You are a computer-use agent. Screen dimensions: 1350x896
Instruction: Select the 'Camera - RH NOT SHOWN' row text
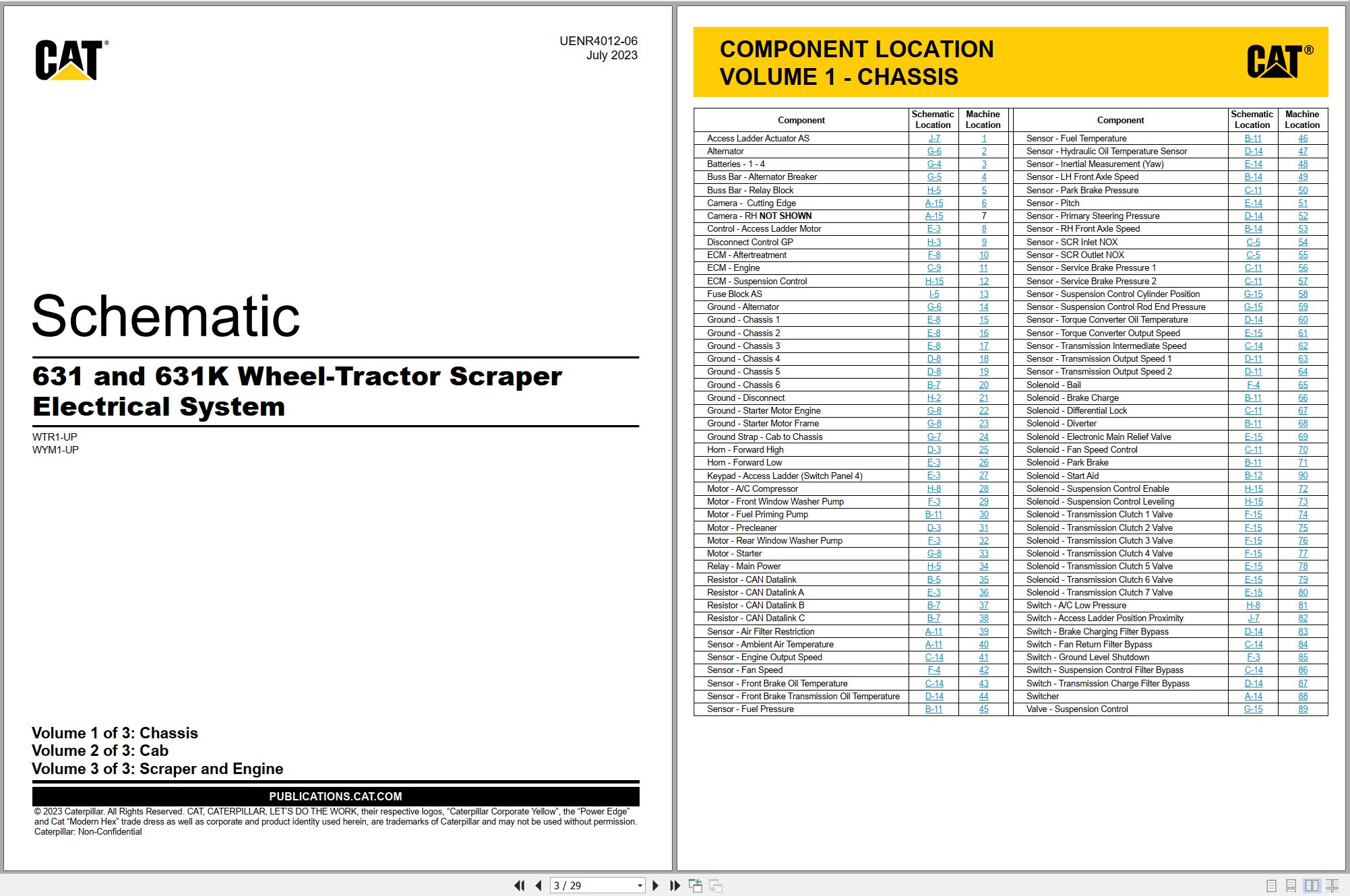[760, 216]
